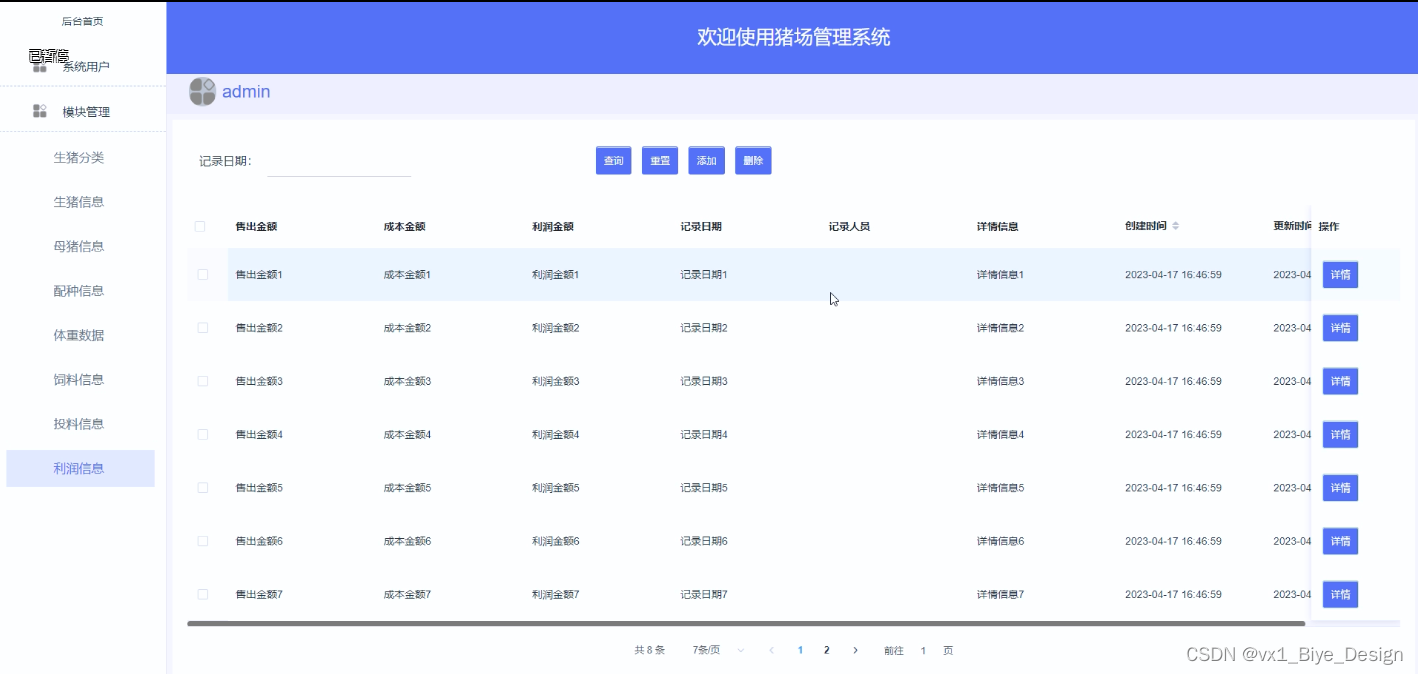The image size is (1418, 674).
Task: Open the 7条/页 page size dropdown
Action: click(x=718, y=650)
